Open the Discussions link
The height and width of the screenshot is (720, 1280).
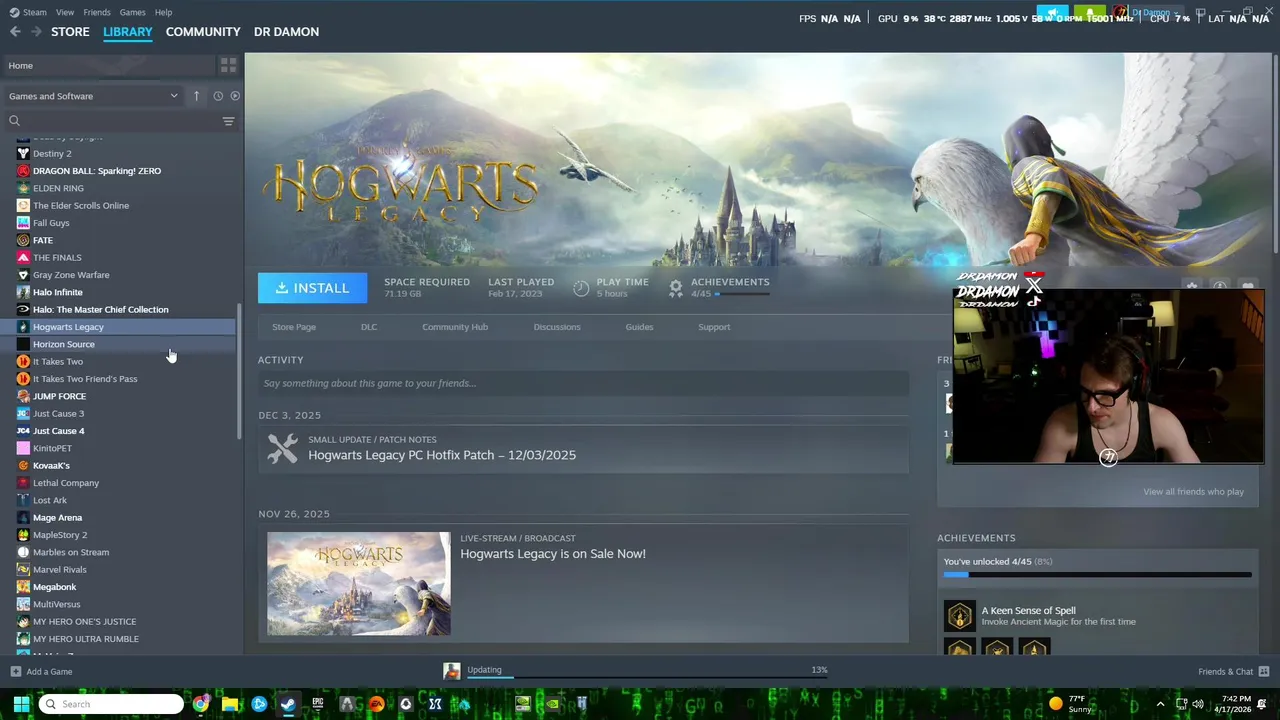pos(557,327)
